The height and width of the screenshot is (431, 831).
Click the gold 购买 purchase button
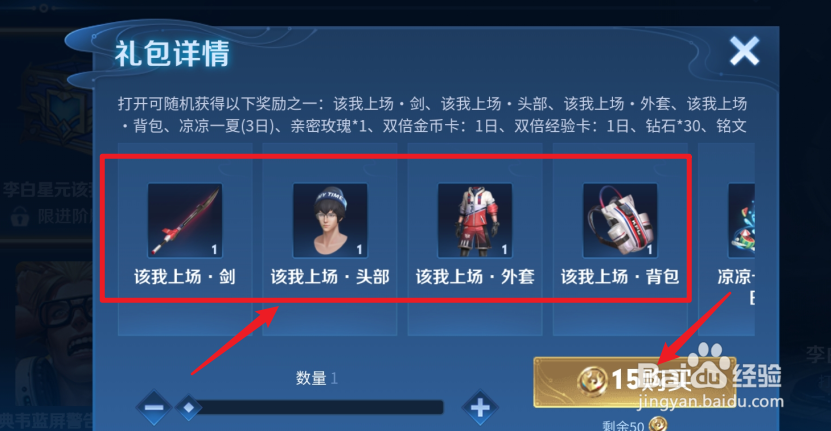[635, 382]
